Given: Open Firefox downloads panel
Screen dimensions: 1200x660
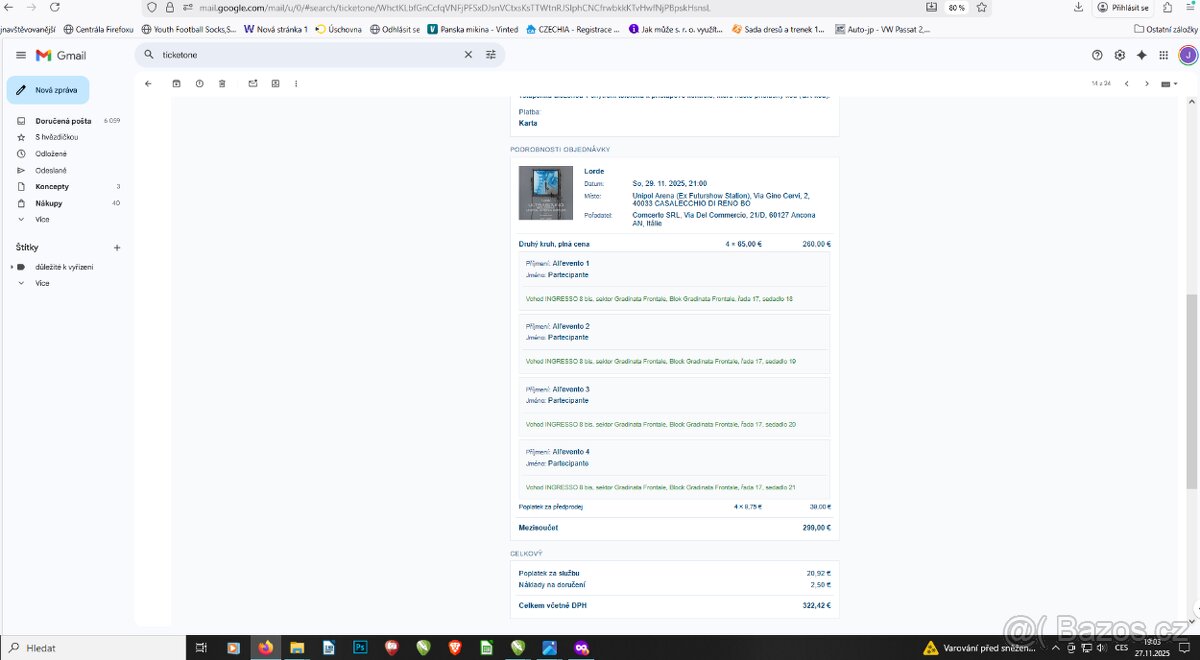Looking at the screenshot, I should [1078, 7].
